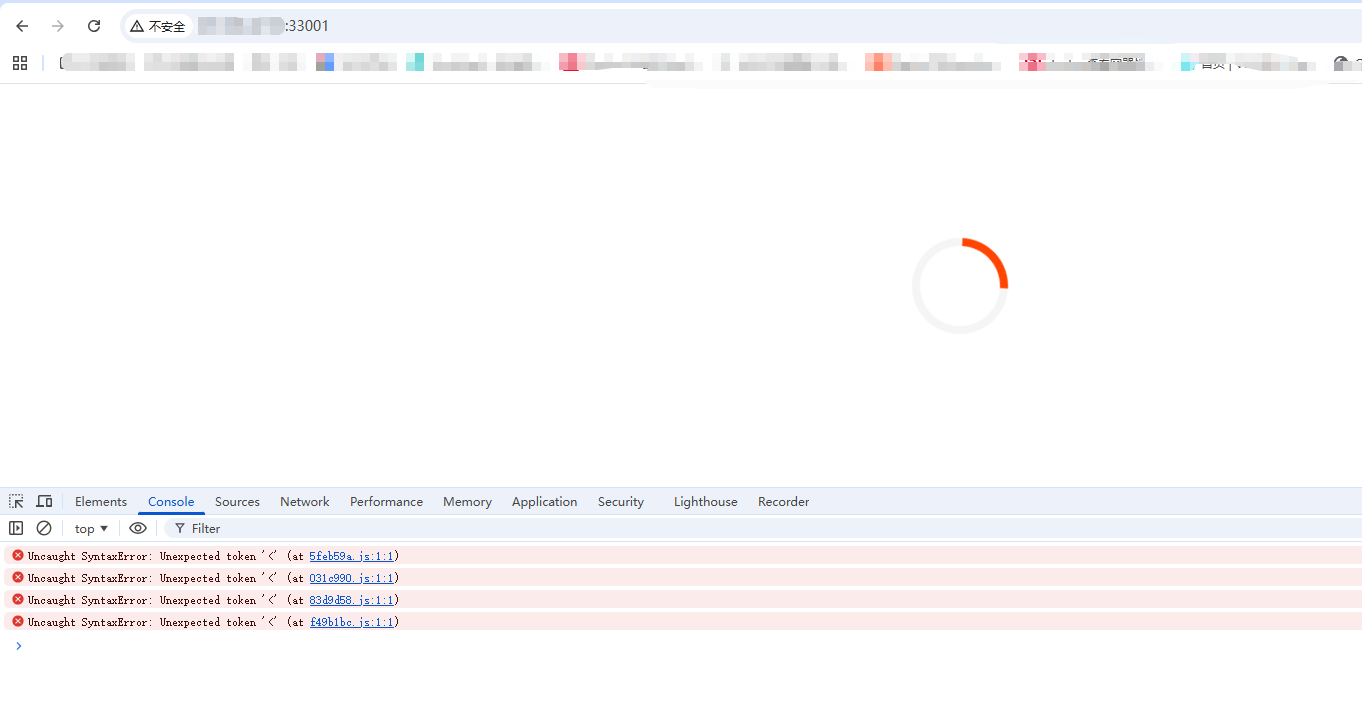This screenshot has width=1362, height=728.
Task: Show the console sidebar panel icon
Action: click(x=16, y=528)
